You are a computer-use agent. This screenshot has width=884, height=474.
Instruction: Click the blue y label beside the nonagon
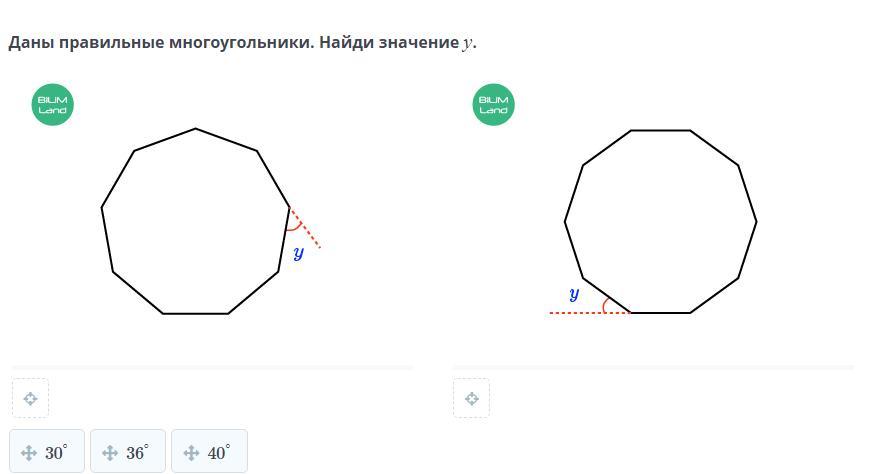(x=298, y=253)
